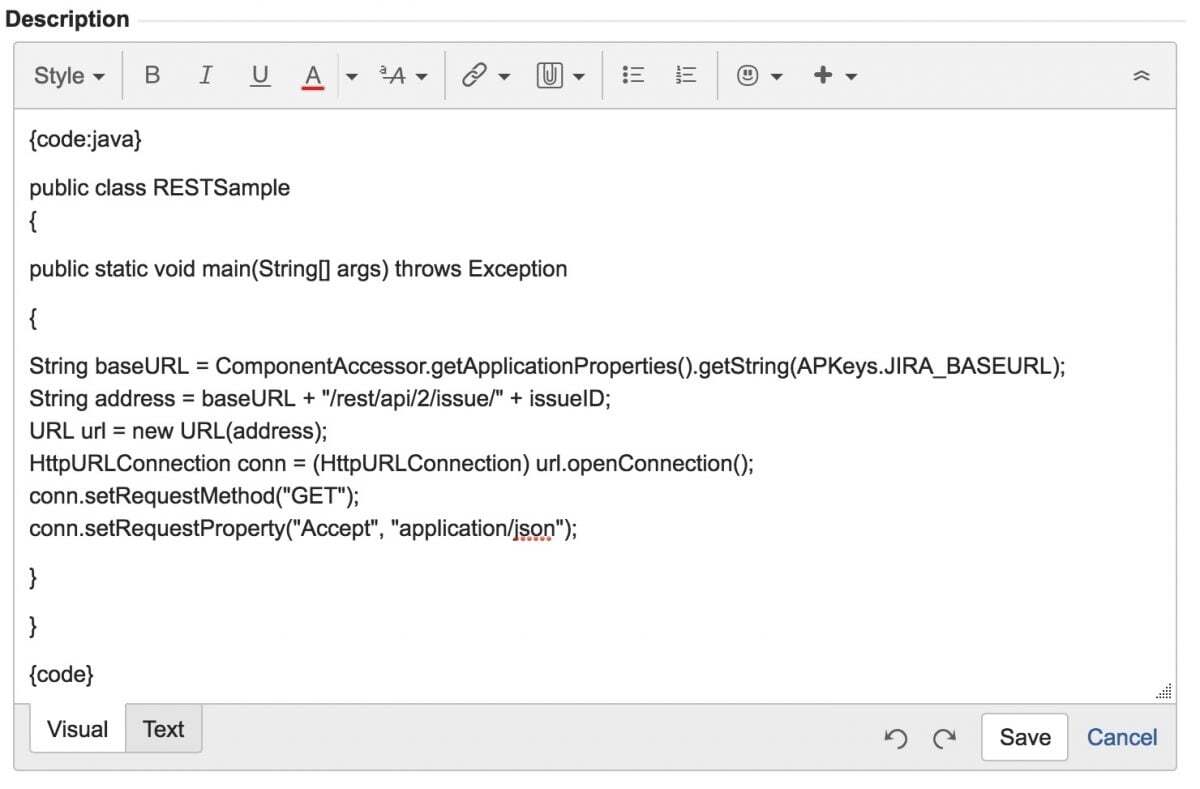
Task: Apply the red text color
Action: (x=312, y=75)
